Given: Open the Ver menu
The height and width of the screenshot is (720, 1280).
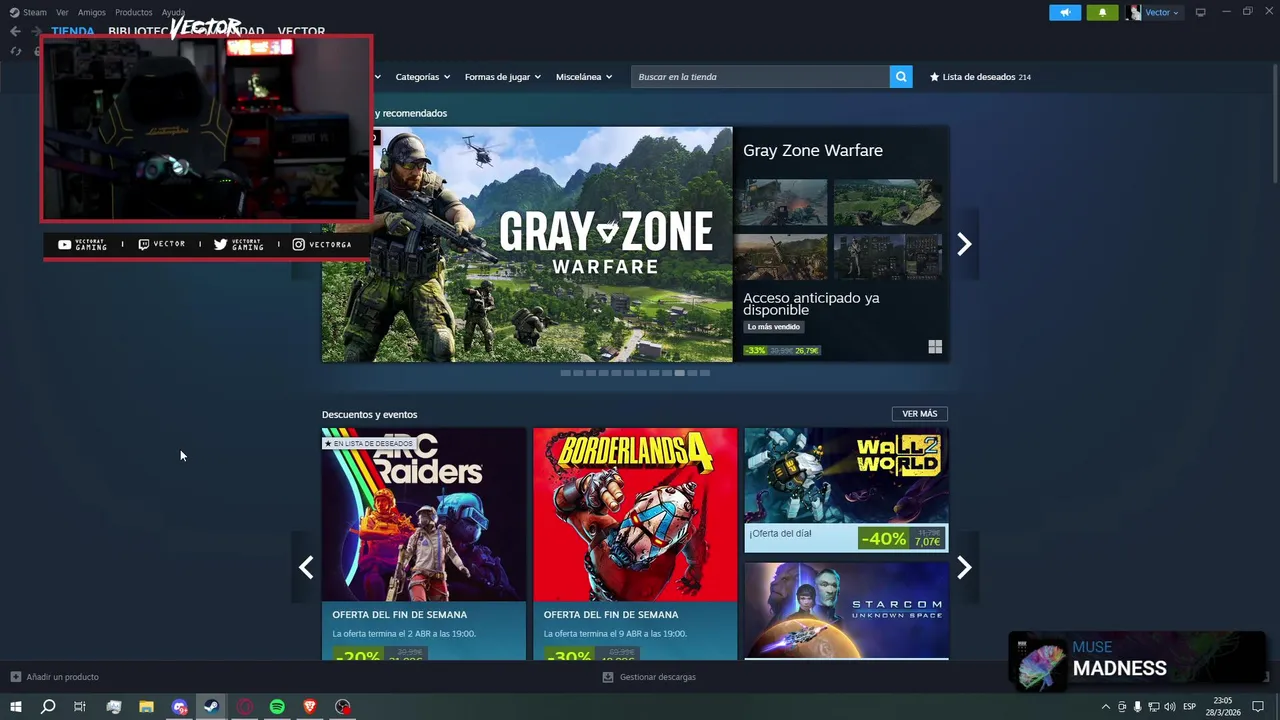Looking at the screenshot, I should point(62,12).
